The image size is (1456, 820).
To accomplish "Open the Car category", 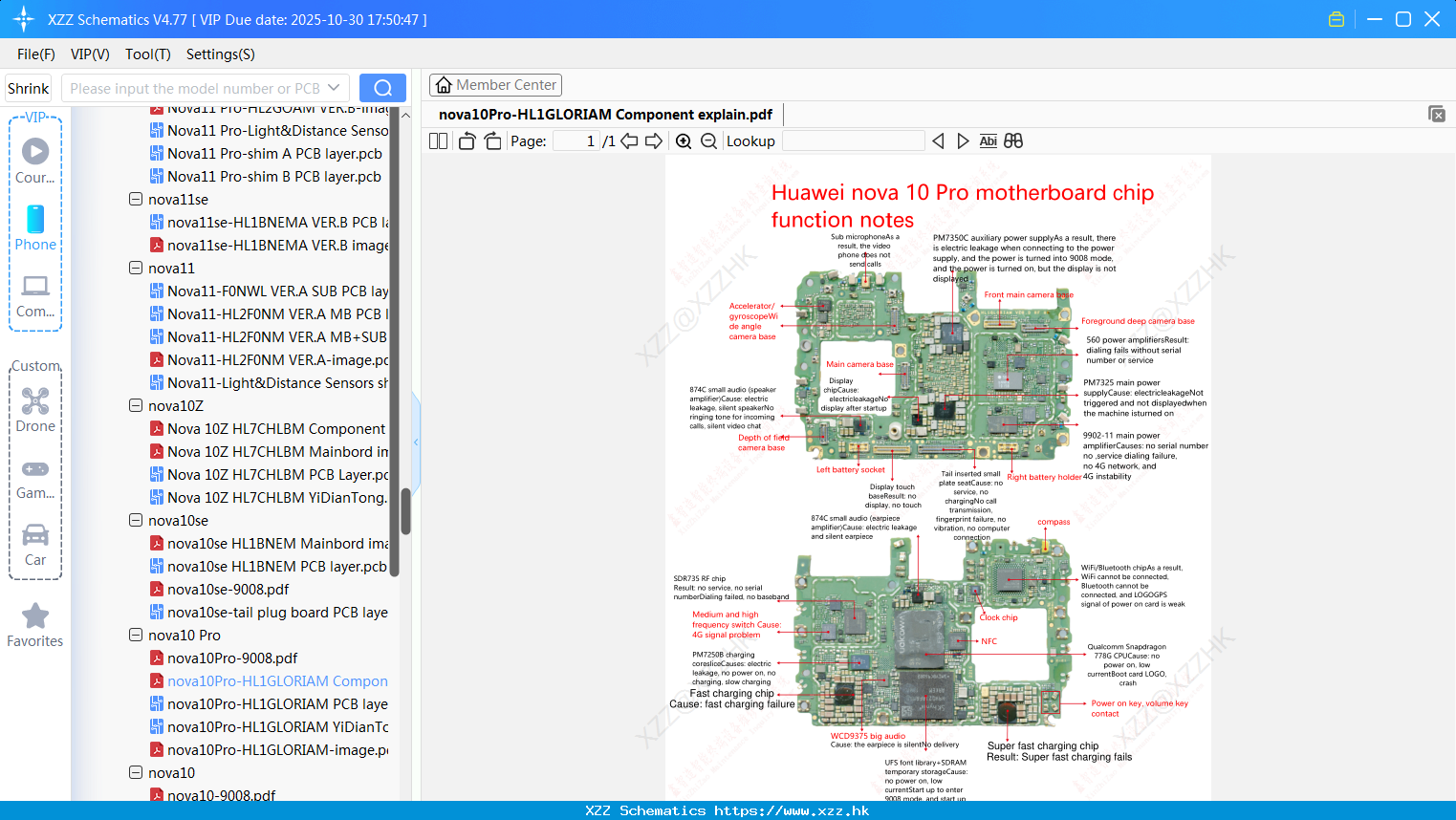I will coord(35,544).
